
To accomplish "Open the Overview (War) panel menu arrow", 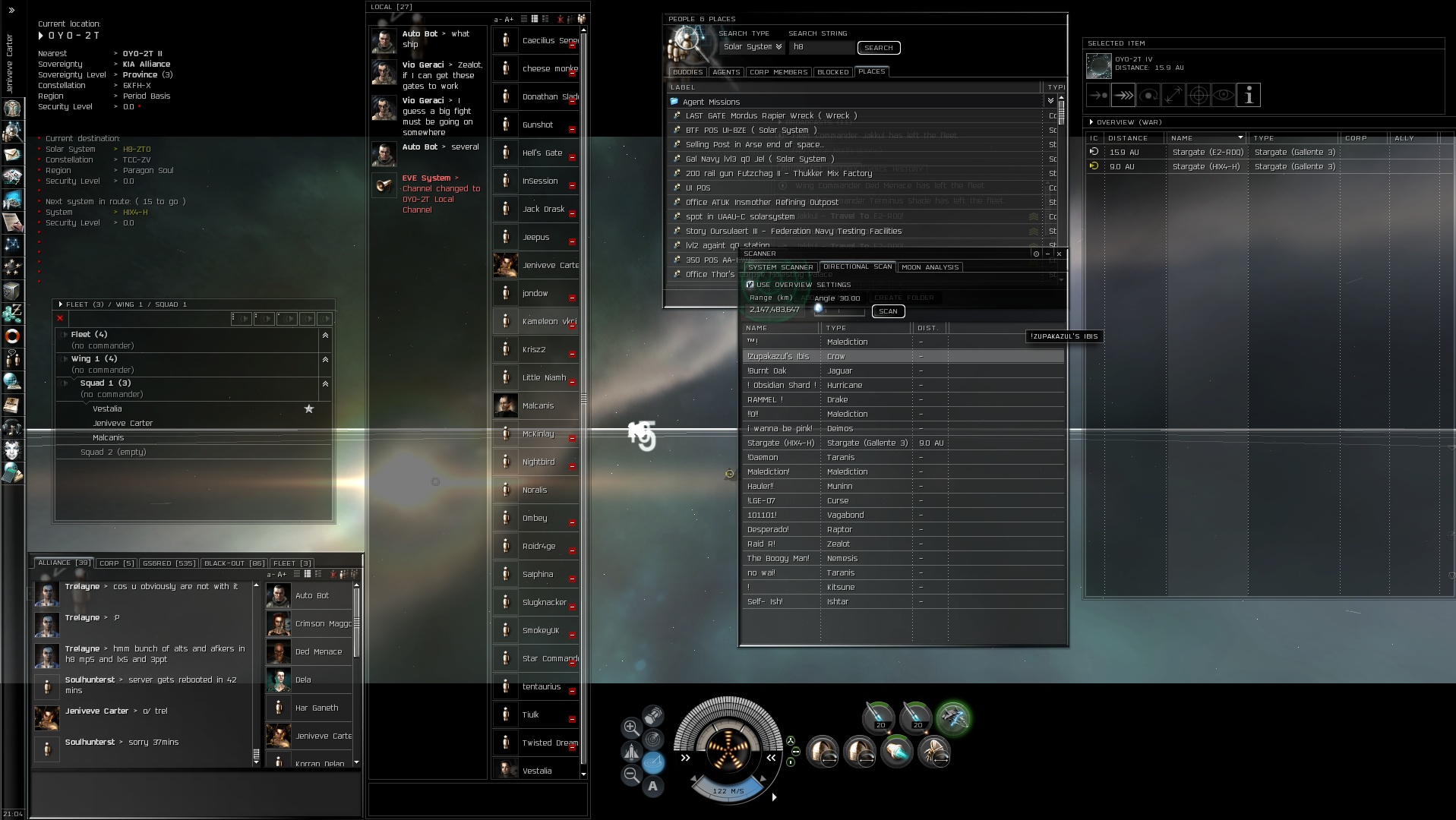I will click(1091, 122).
